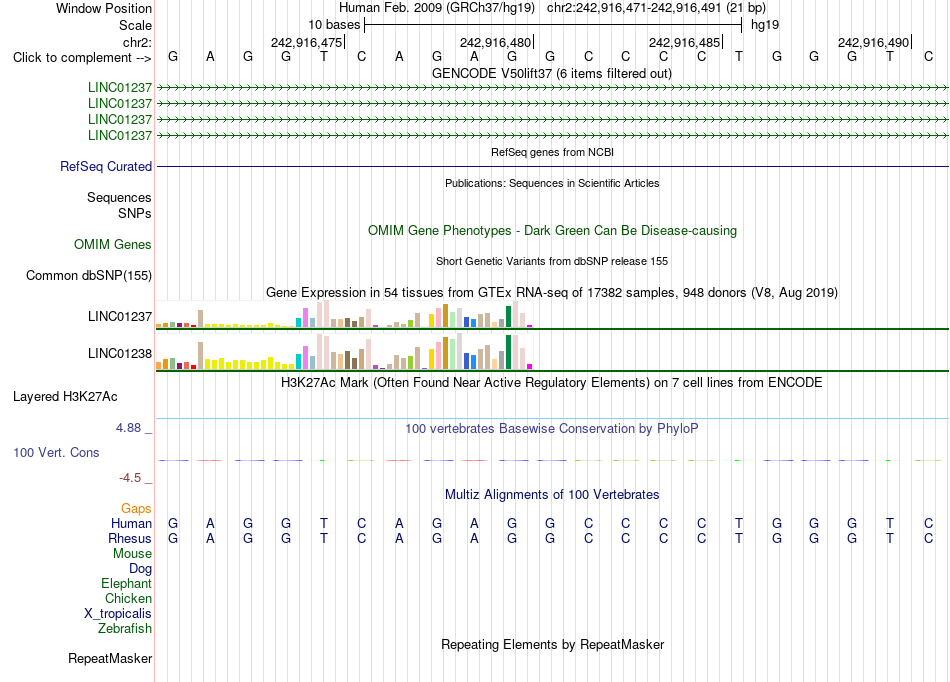Click the Dog alignment row label

pos(141,569)
